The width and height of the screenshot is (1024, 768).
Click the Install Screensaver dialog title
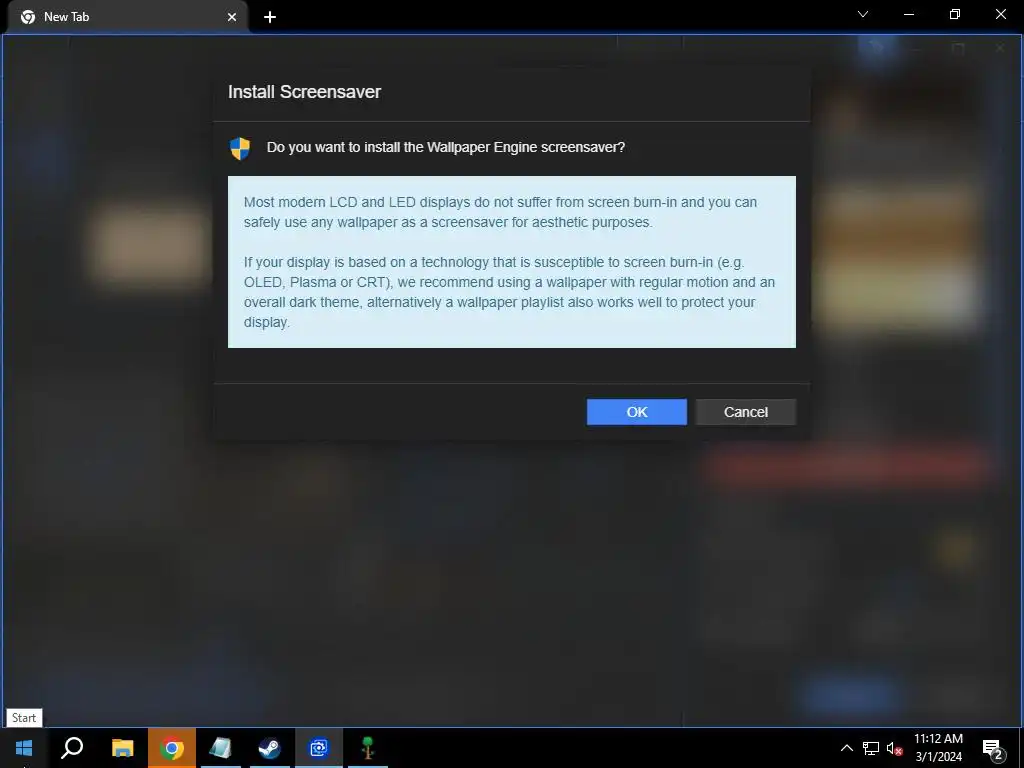[304, 92]
